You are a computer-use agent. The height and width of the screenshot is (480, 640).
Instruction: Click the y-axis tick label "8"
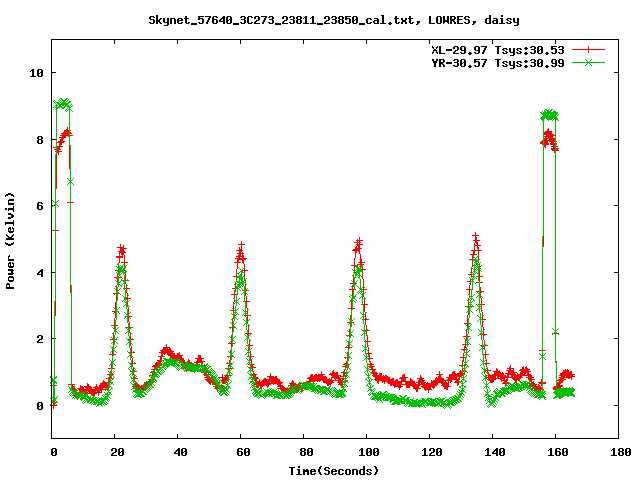[40, 140]
